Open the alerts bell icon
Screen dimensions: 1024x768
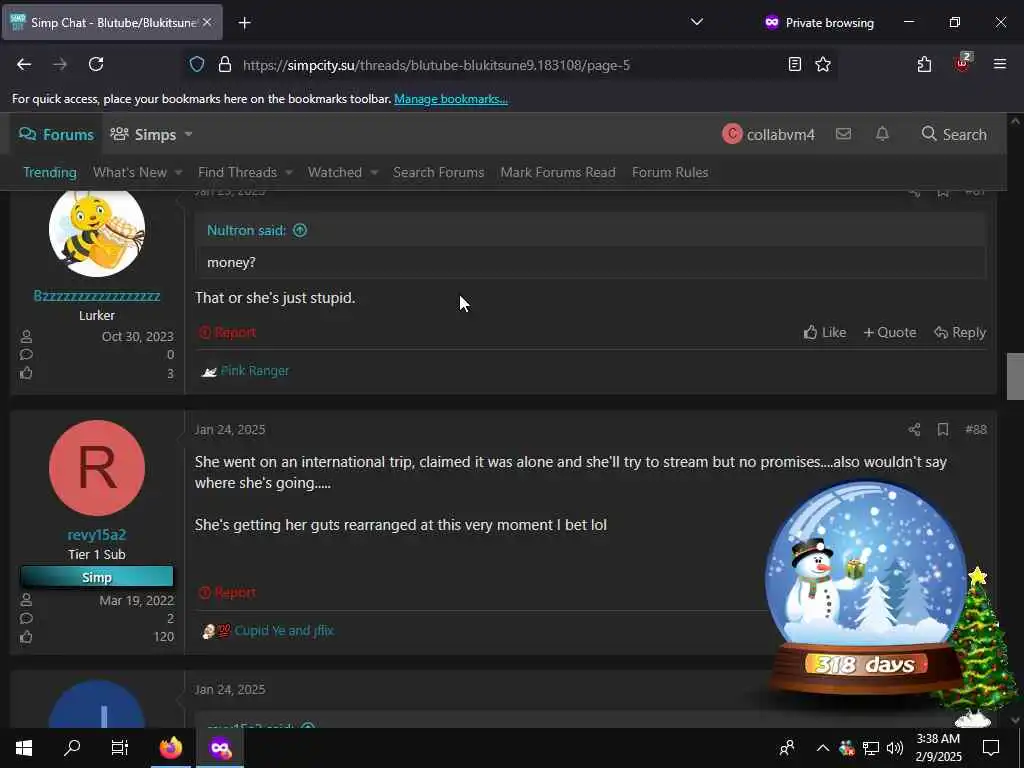(882, 134)
